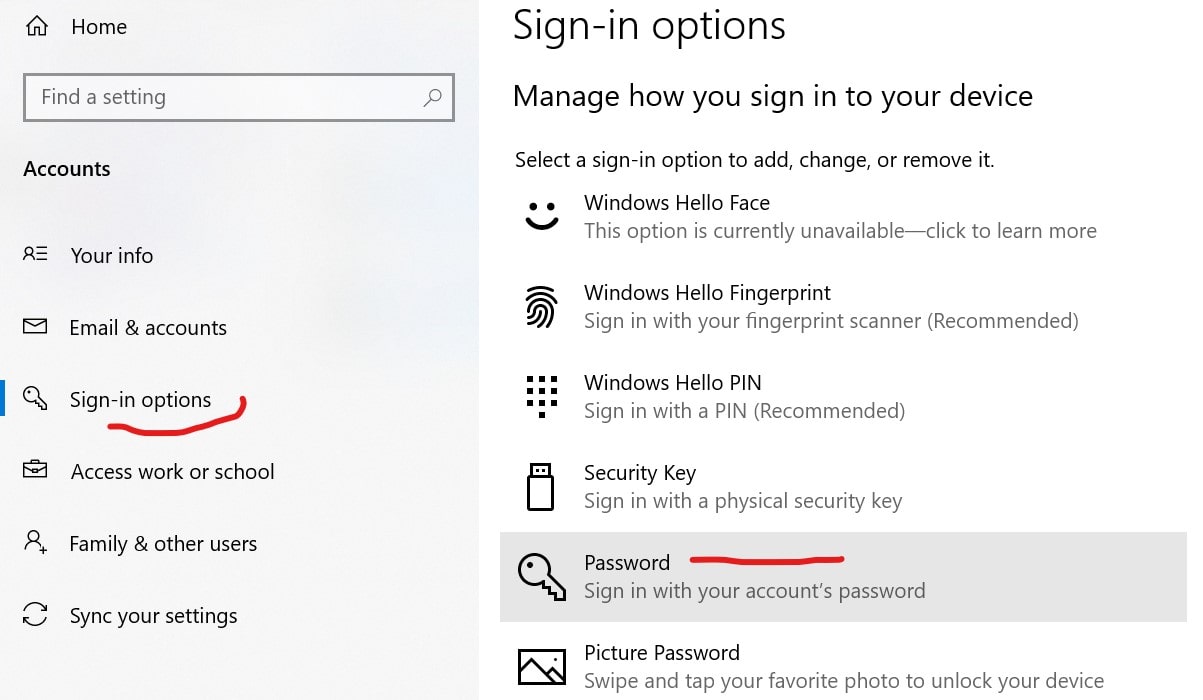Click the Sync your settings arrows icon
The height and width of the screenshot is (700, 1203).
pos(35,615)
